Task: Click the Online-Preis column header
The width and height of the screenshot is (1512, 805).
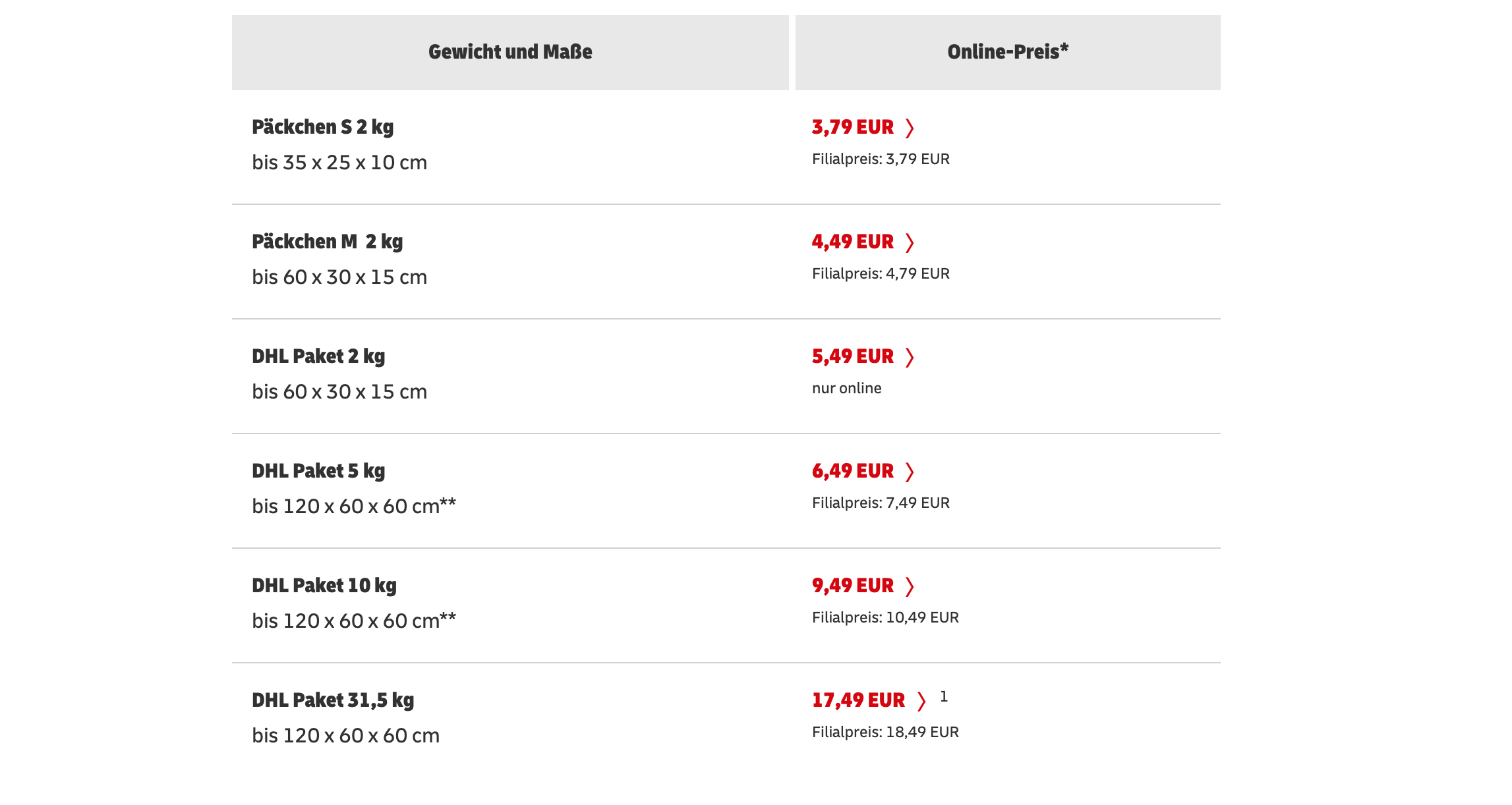Action: (1007, 52)
